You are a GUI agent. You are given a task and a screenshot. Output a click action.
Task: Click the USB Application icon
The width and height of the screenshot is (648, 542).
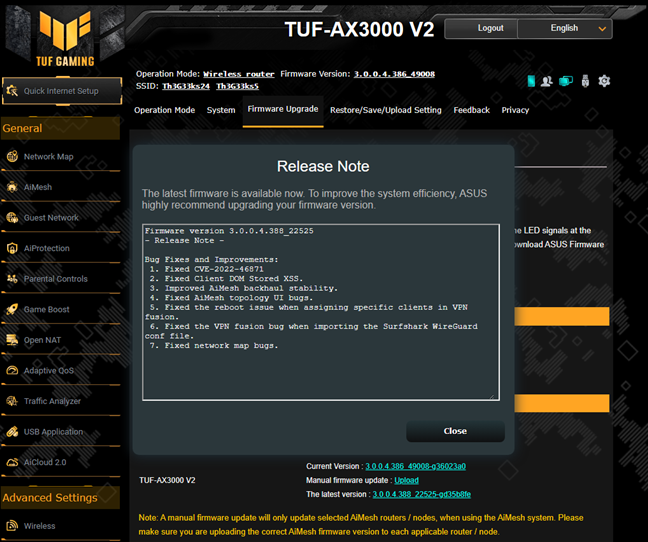coord(12,431)
